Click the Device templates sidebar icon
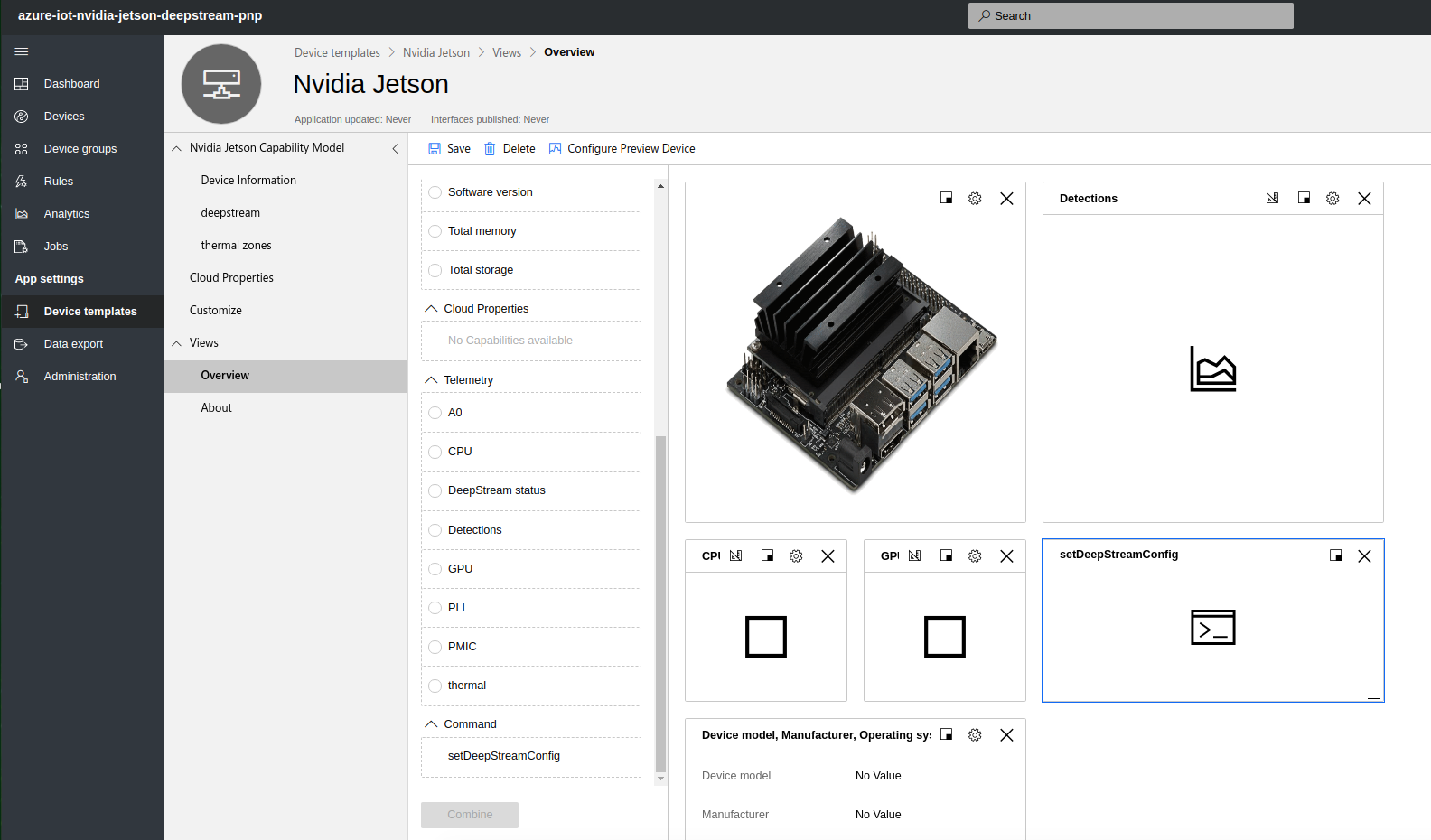Image resolution: width=1431 pixels, height=840 pixels. (22, 312)
